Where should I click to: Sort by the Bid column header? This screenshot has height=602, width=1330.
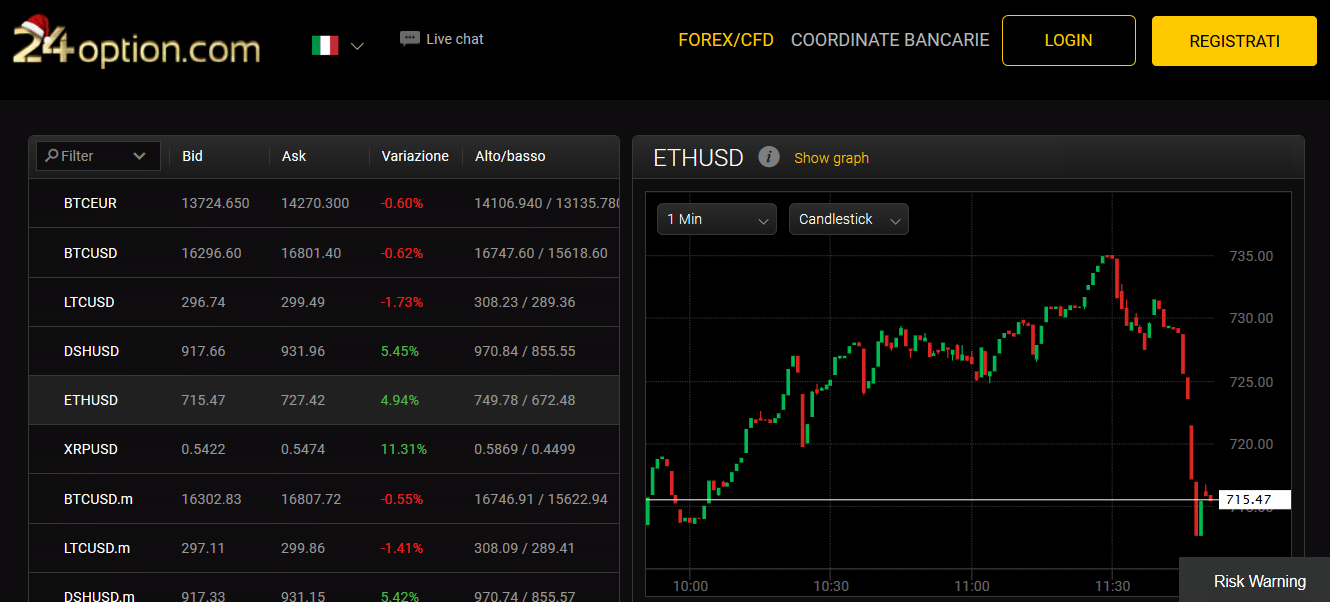(x=192, y=156)
